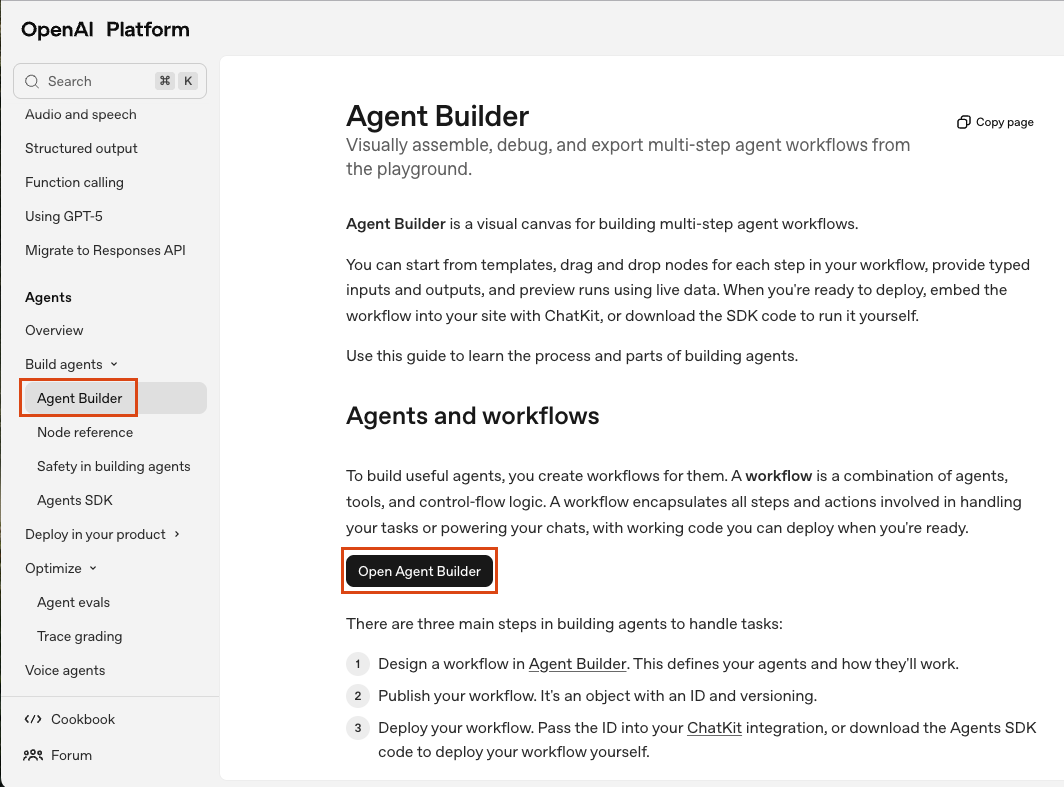Image resolution: width=1064 pixels, height=787 pixels.
Task: Click the Copy page icon
Action: tap(963, 122)
